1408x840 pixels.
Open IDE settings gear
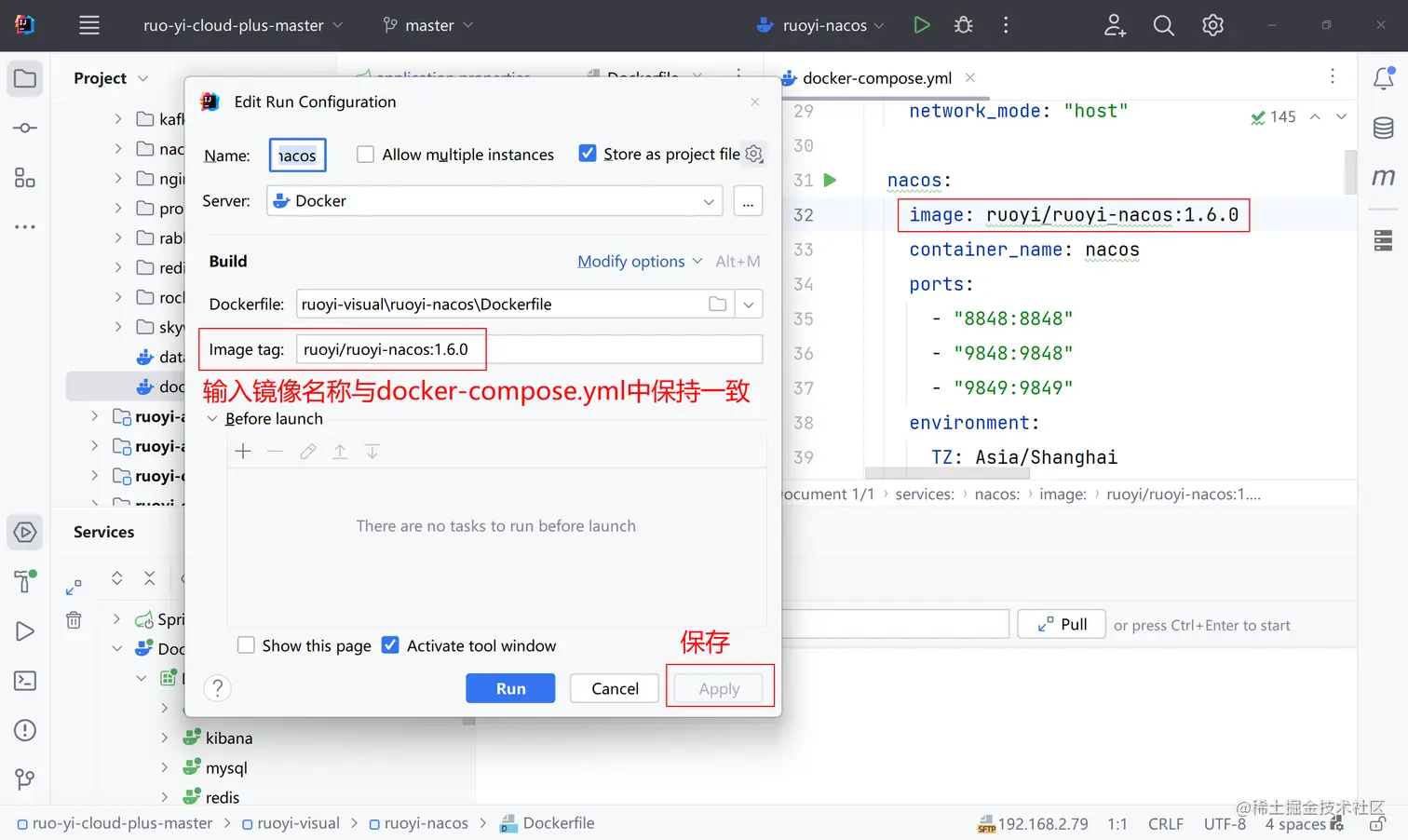point(1212,25)
